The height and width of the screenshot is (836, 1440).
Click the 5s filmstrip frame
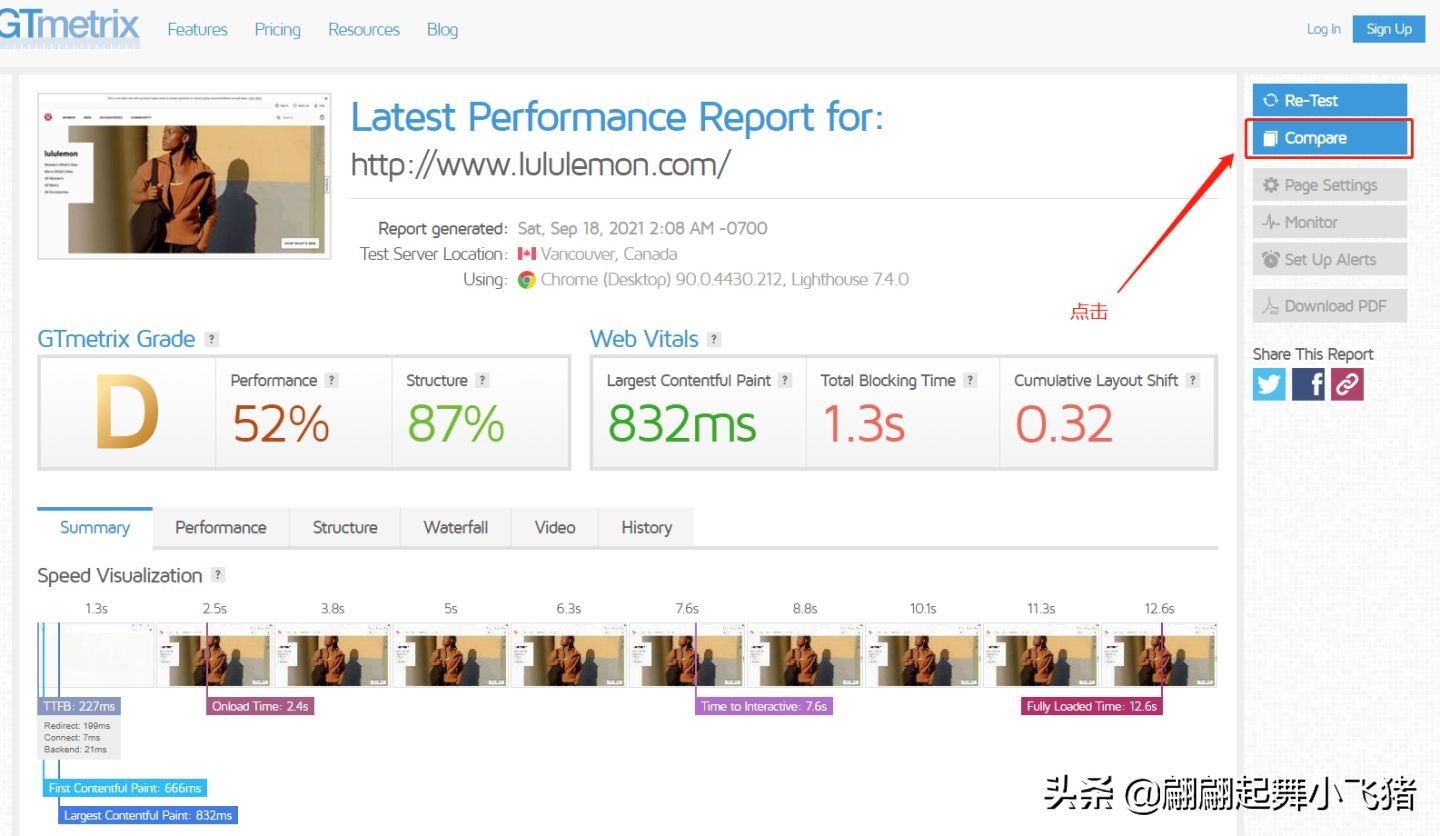(x=451, y=655)
